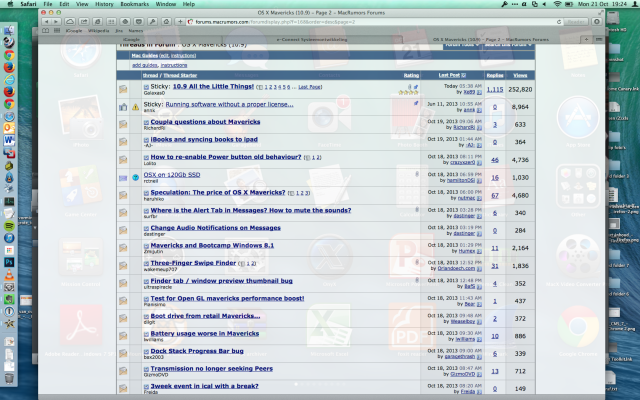Sort threads by Replies column header
640x400 pixels.
(495, 76)
